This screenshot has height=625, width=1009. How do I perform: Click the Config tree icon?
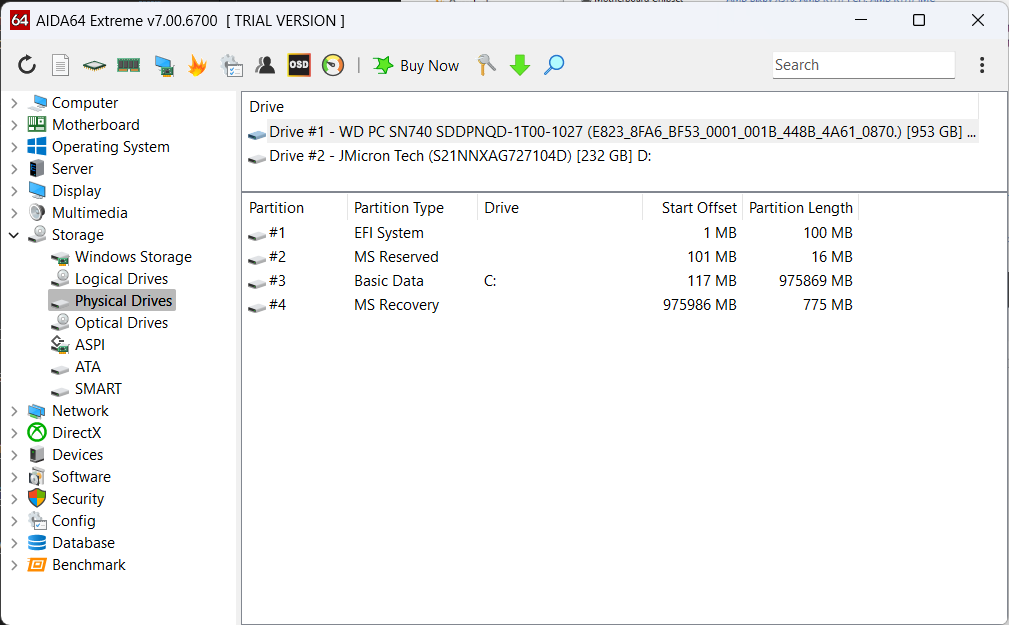coord(37,521)
